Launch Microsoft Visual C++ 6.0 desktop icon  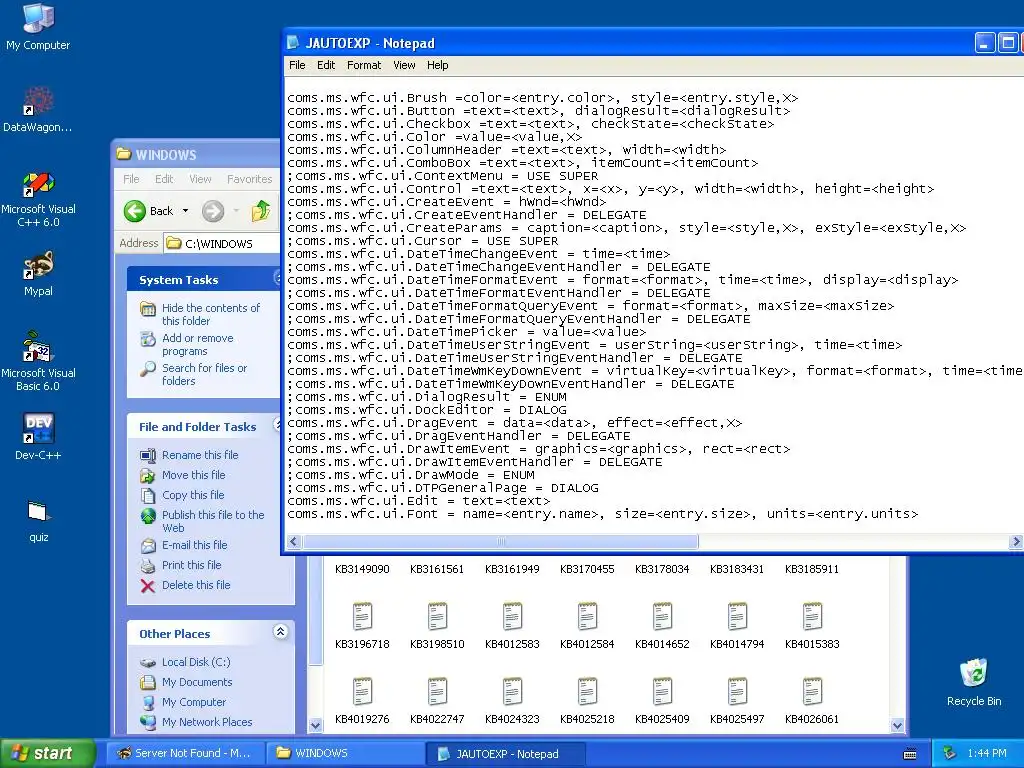click(38, 199)
